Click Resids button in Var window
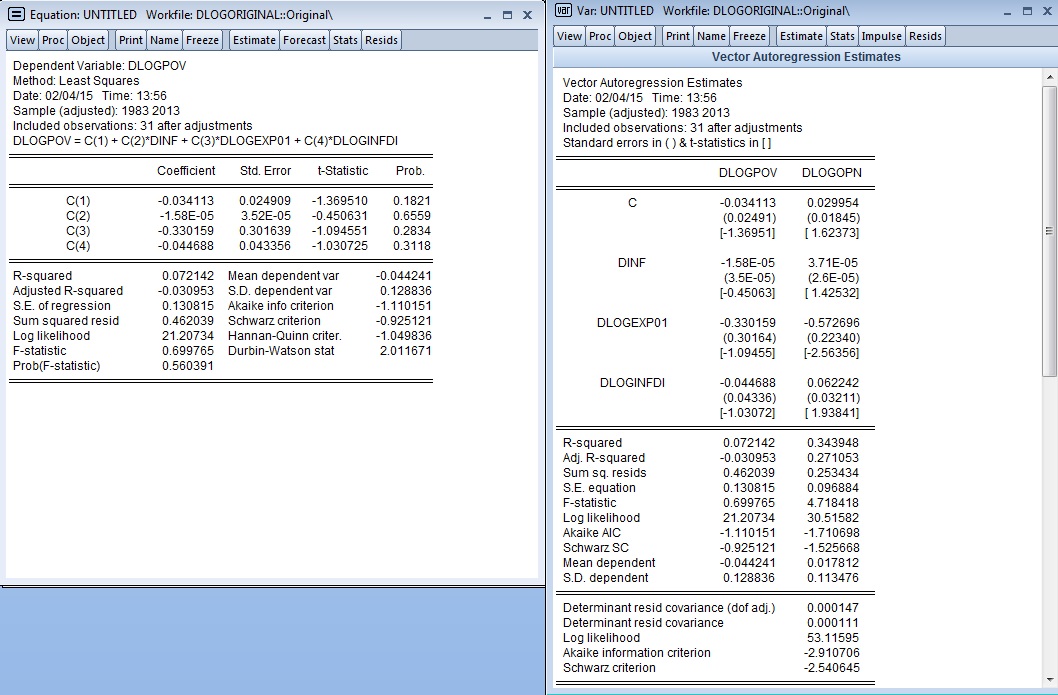This screenshot has width=1058, height=695. point(925,36)
